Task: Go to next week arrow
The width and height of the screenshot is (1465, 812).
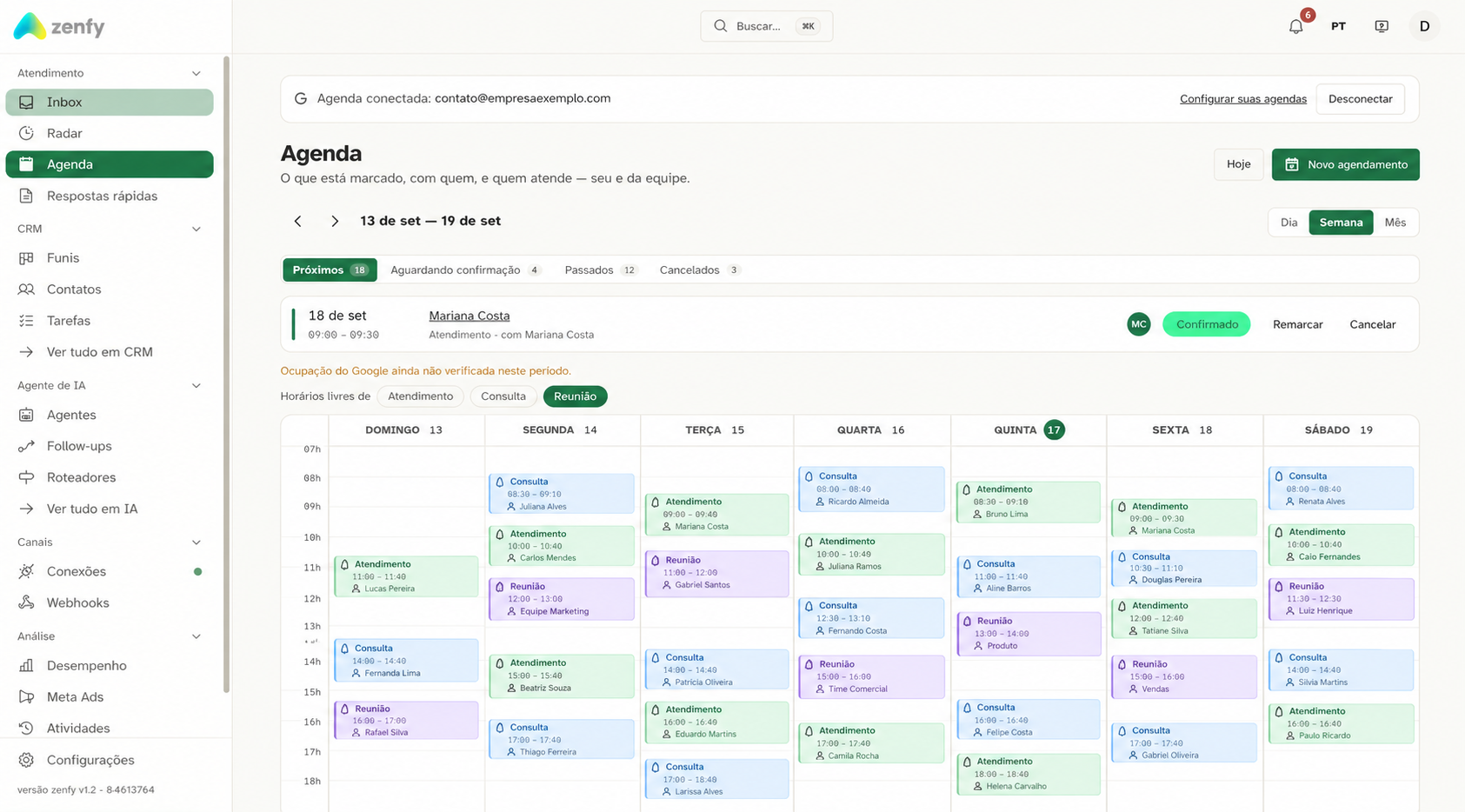Action: click(x=335, y=222)
